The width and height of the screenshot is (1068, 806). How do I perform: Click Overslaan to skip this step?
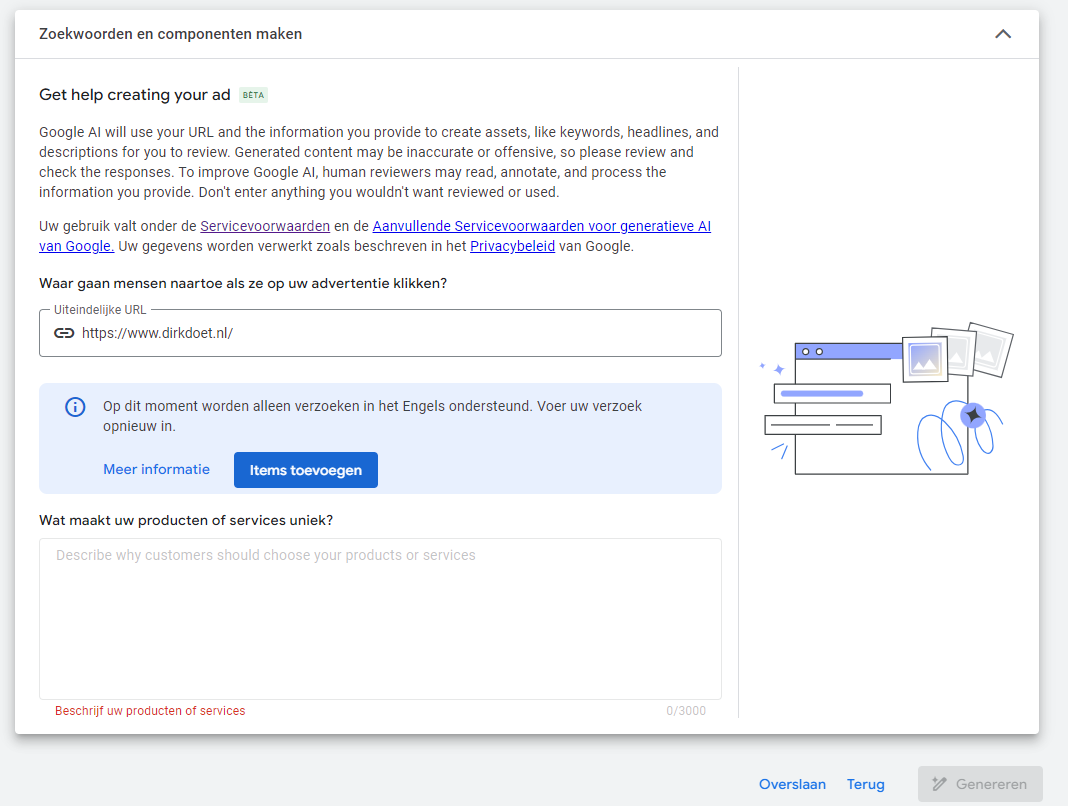click(792, 784)
